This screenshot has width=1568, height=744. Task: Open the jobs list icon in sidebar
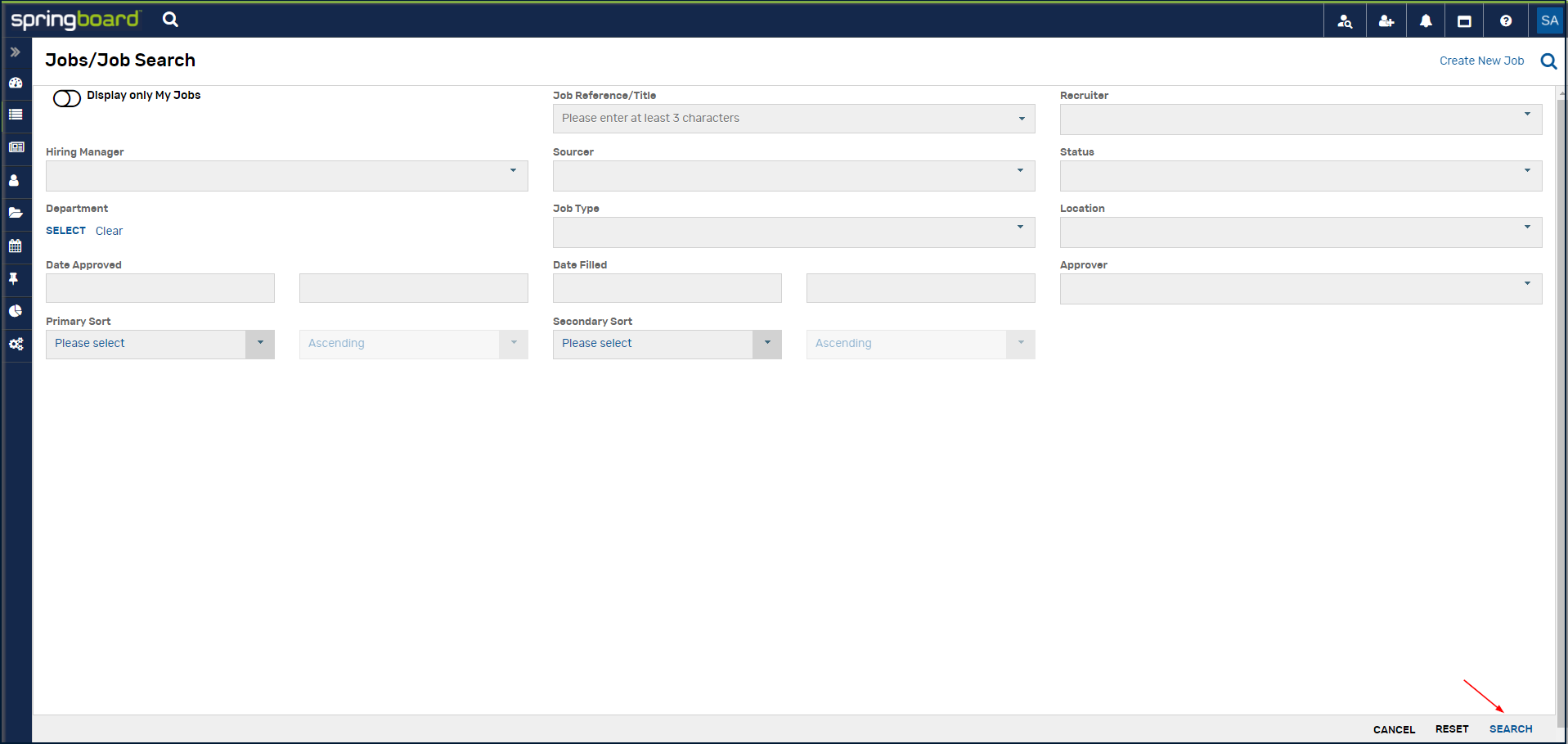pyautogui.click(x=16, y=115)
